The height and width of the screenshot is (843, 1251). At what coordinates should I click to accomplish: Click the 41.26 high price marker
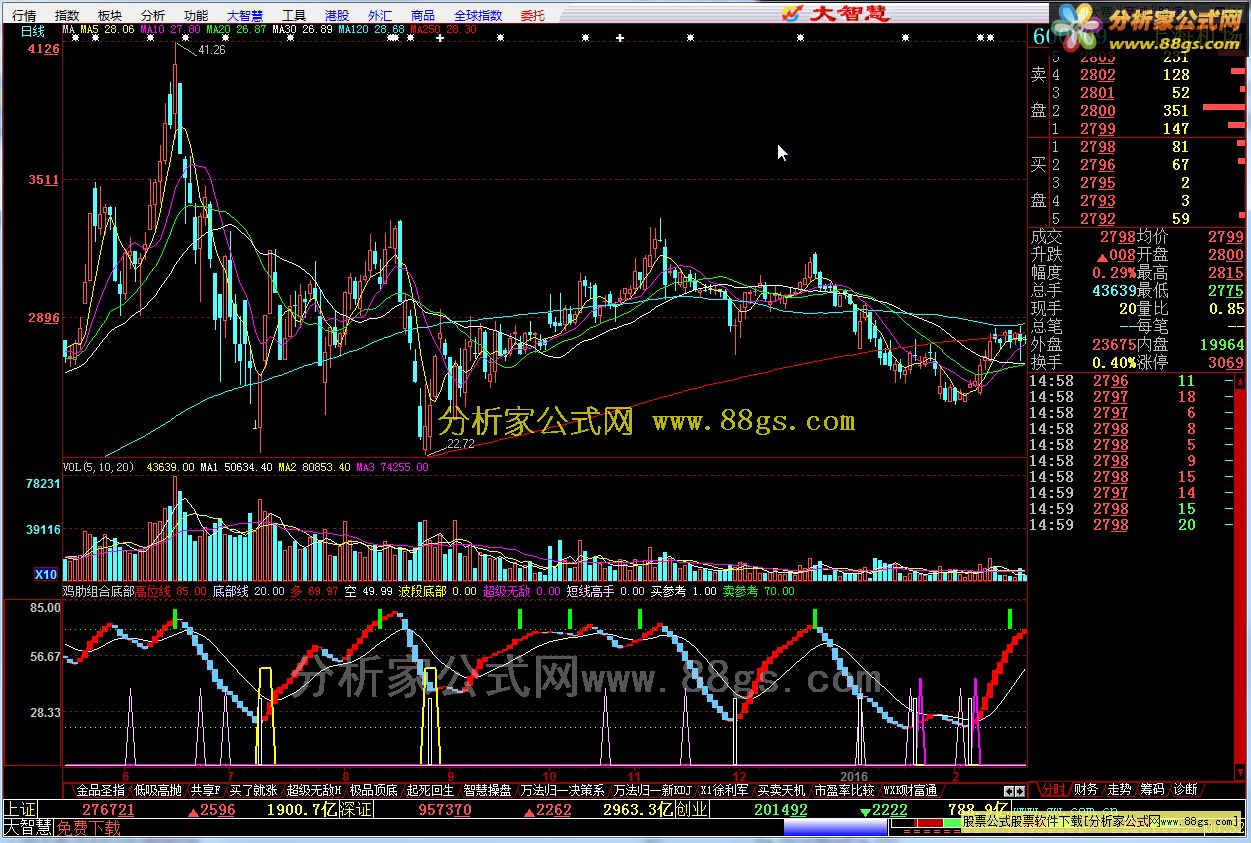[x=212, y=50]
